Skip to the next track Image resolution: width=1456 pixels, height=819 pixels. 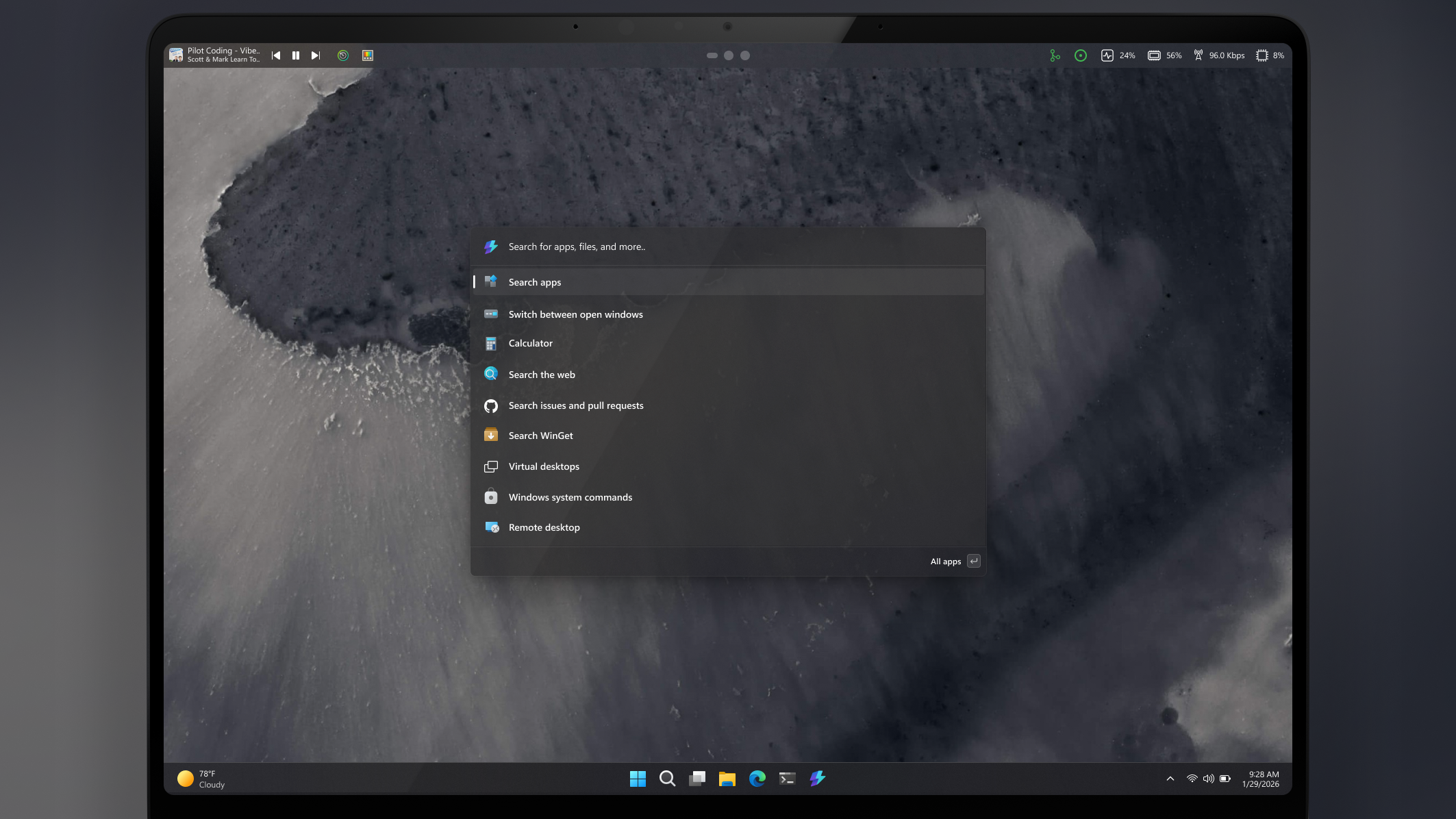315,55
